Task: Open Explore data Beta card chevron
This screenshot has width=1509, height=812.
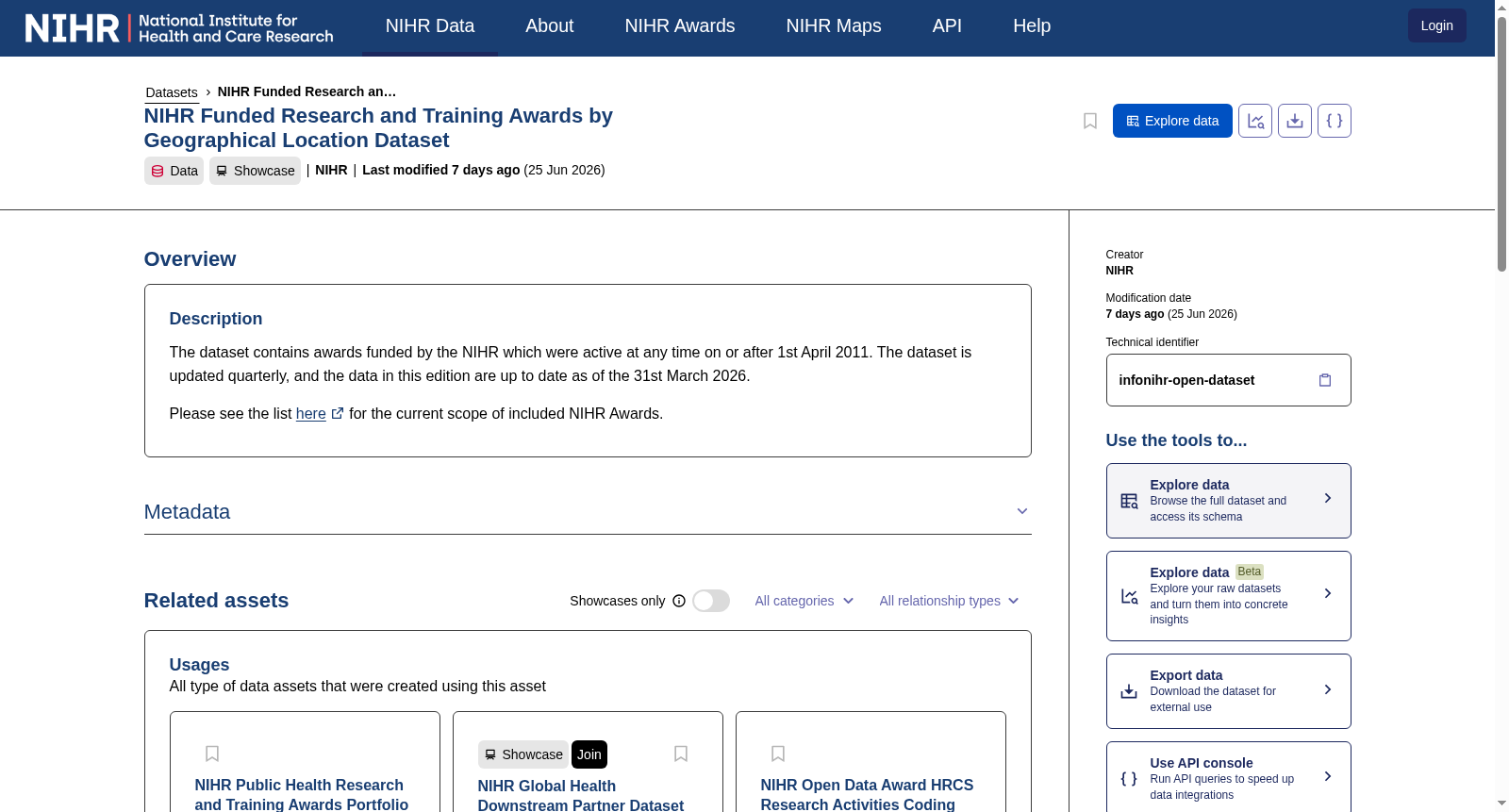Action: 1328,593
